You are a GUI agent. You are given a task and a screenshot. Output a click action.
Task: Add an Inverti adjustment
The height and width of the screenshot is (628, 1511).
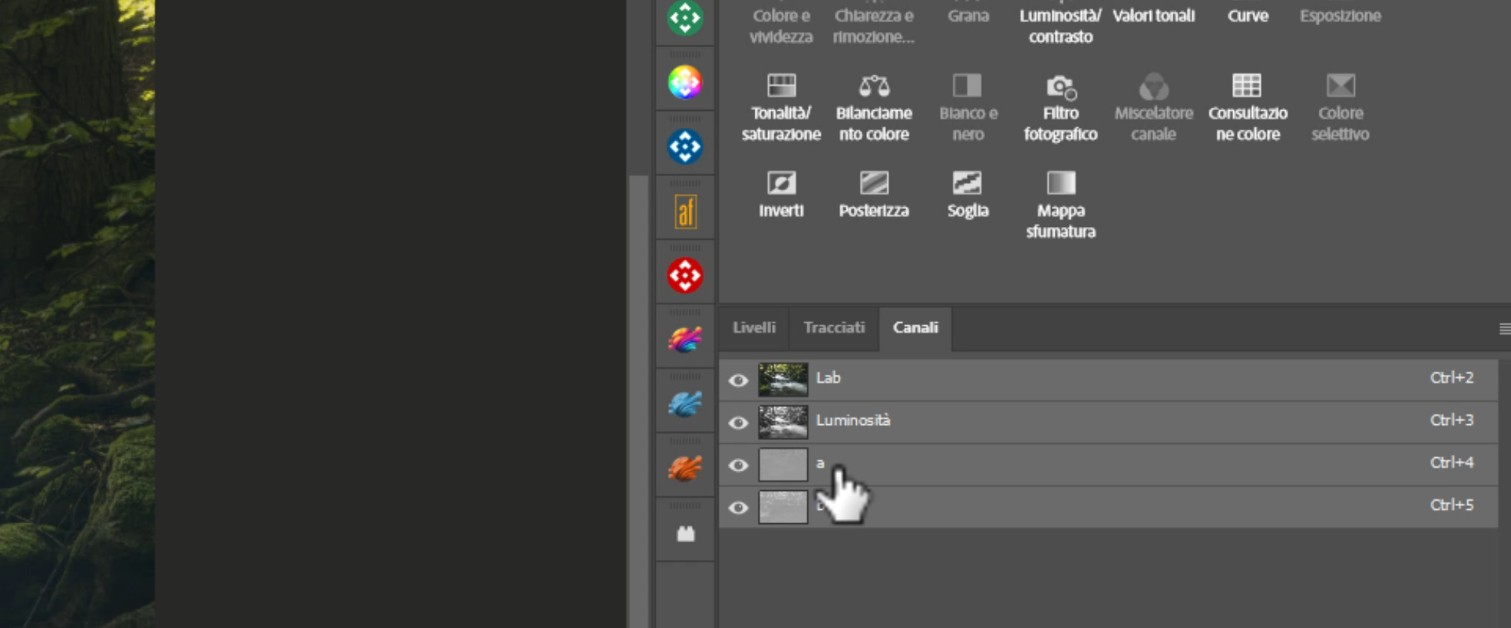pos(781,183)
